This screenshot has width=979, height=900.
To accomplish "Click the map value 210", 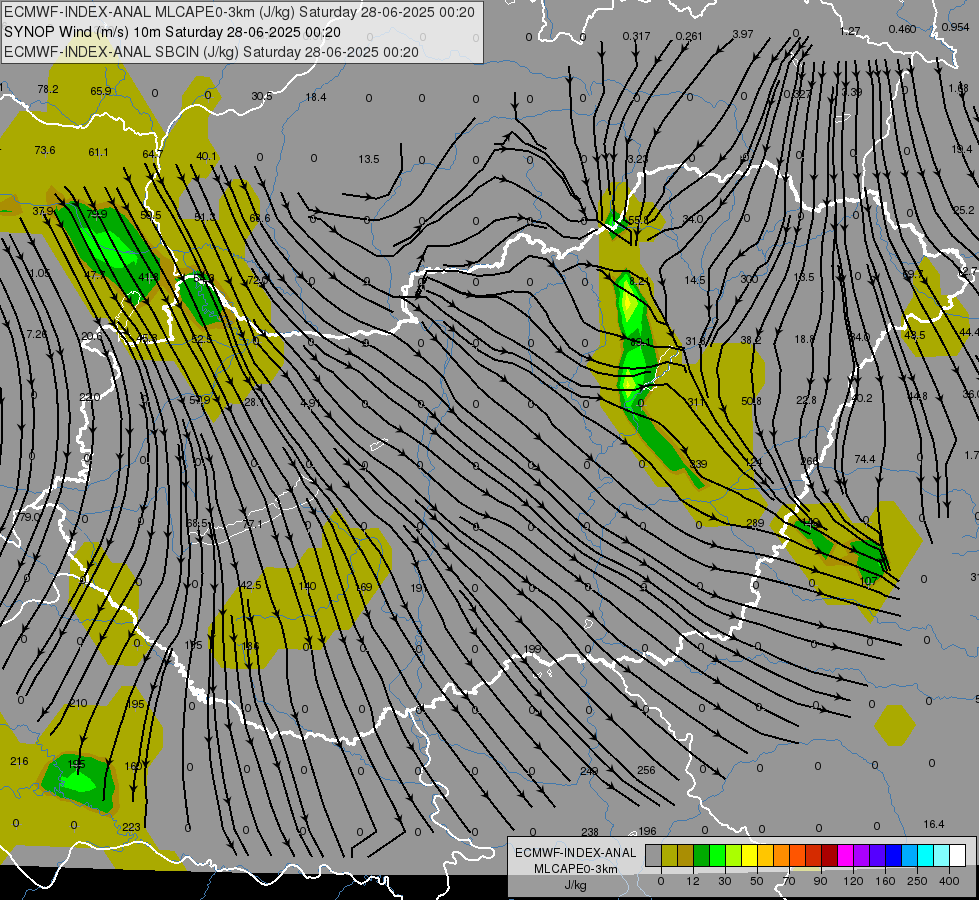I will point(78,703).
